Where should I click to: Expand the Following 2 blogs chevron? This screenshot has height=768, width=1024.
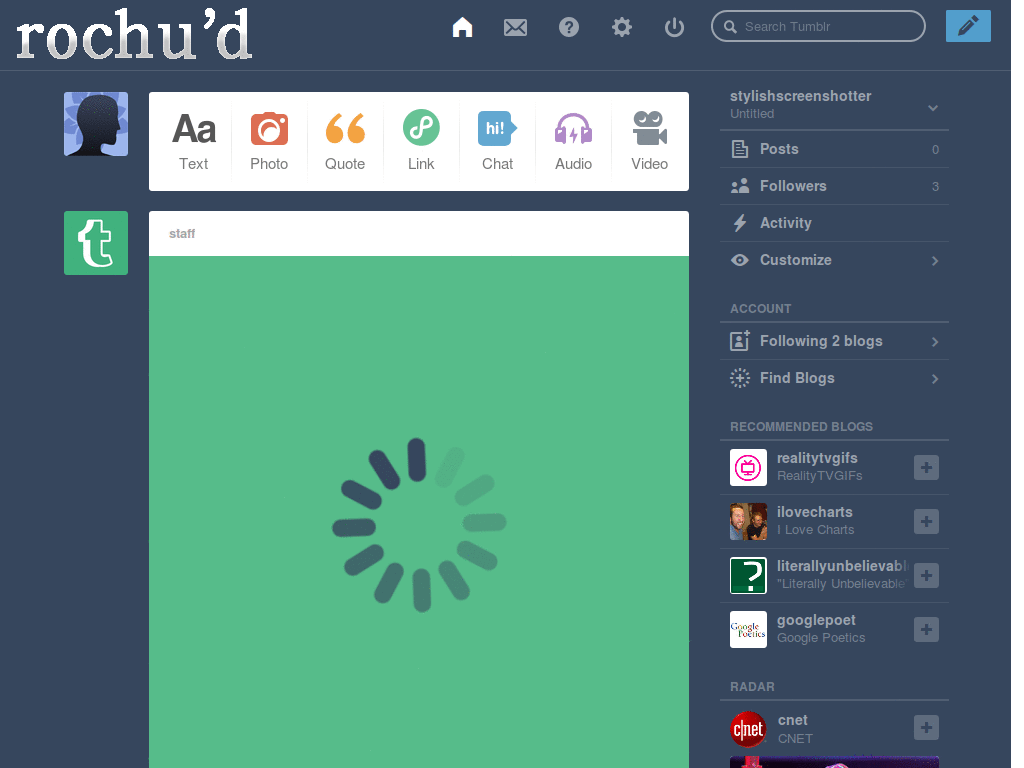(935, 342)
